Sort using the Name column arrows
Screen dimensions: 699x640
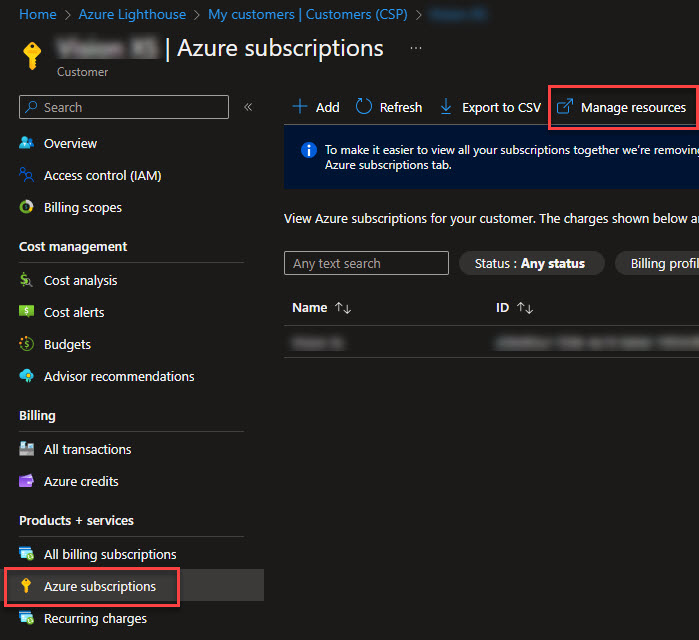point(343,308)
